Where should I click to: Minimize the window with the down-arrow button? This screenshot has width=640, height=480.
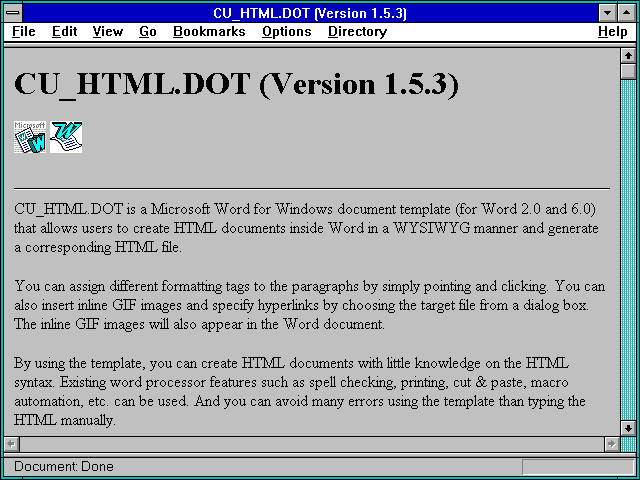(607, 13)
